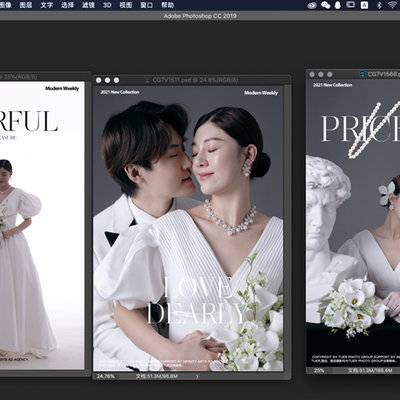Click the 'Adobe Photoshop CC 2019' application title
Viewport: 400px width, 400px height.
(x=200, y=16)
